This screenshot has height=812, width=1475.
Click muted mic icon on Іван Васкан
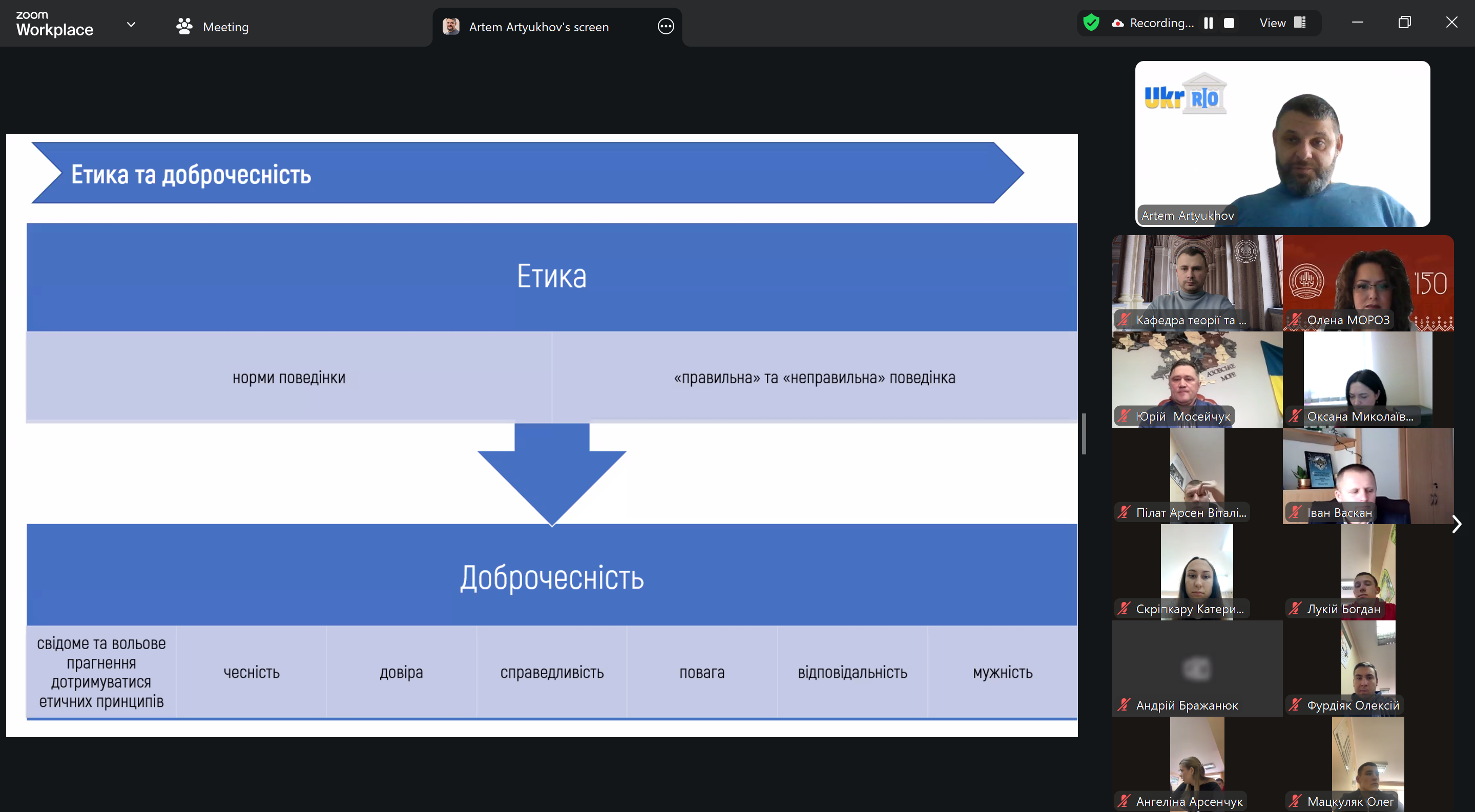(1295, 512)
